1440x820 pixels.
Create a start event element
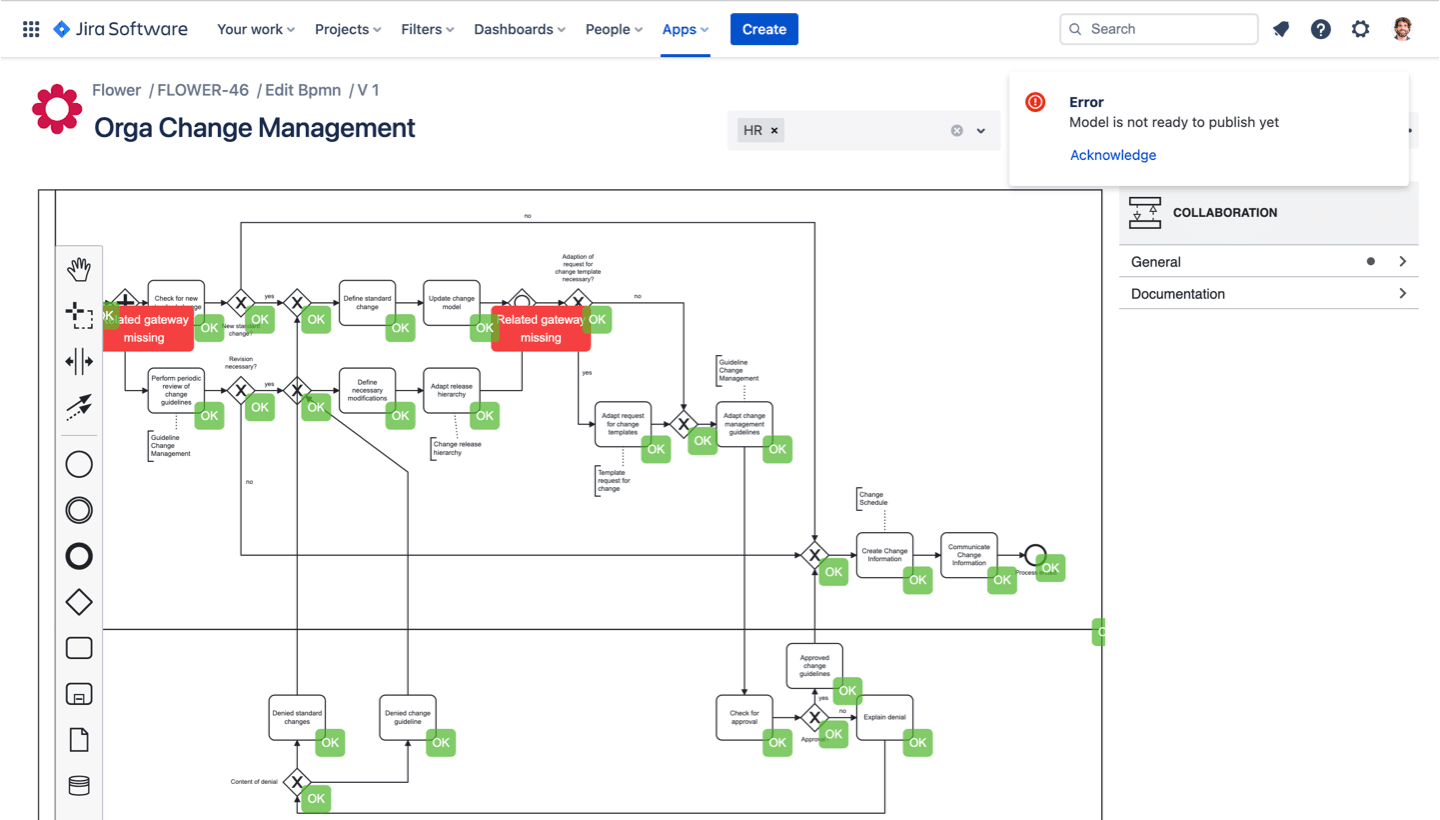pyautogui.click(x=78, y=463)
